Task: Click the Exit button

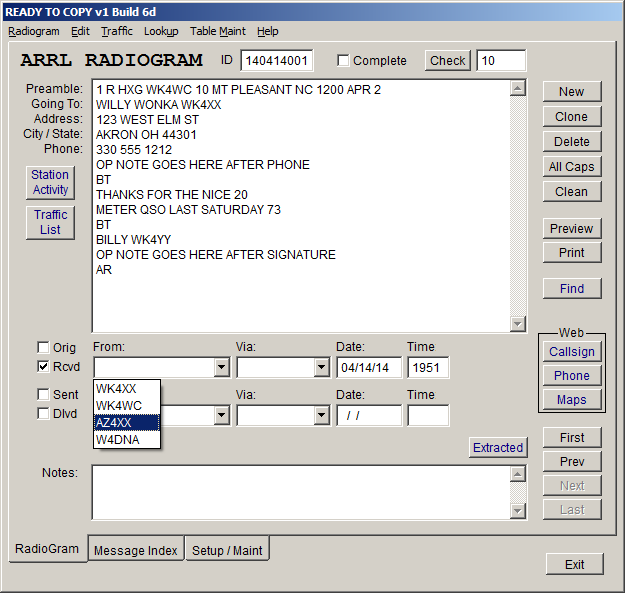Action: pos(574,564)
